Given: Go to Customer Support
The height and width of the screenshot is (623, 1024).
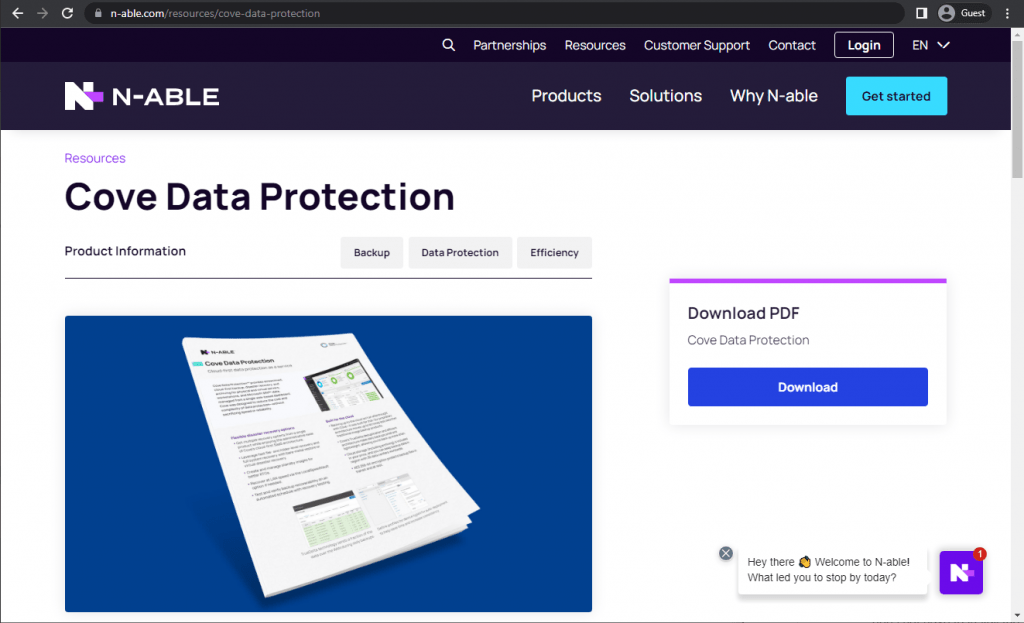Looking at the screenshot, I should point(697,45).
